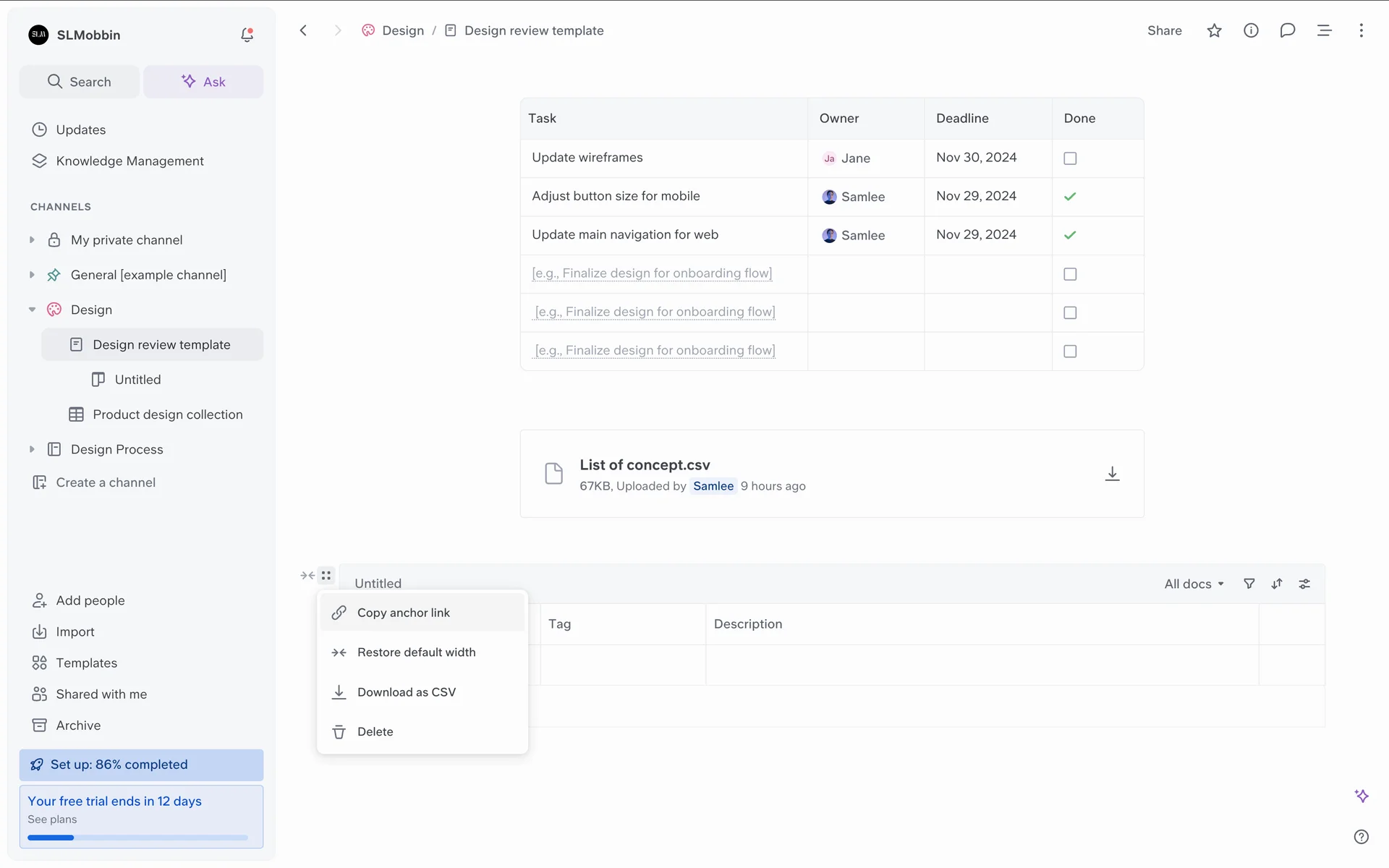1389x868 pixels.
Task: Check Done box for Update wireframes
Action: (x=1070, y=158)
